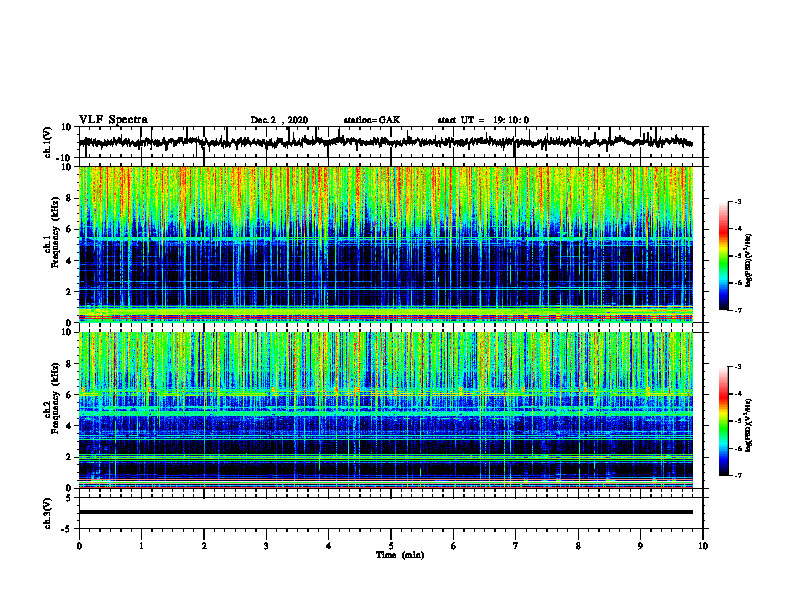Click the ch.1 voltage waveform trace
792x612 pixels.
click(385, 142)
